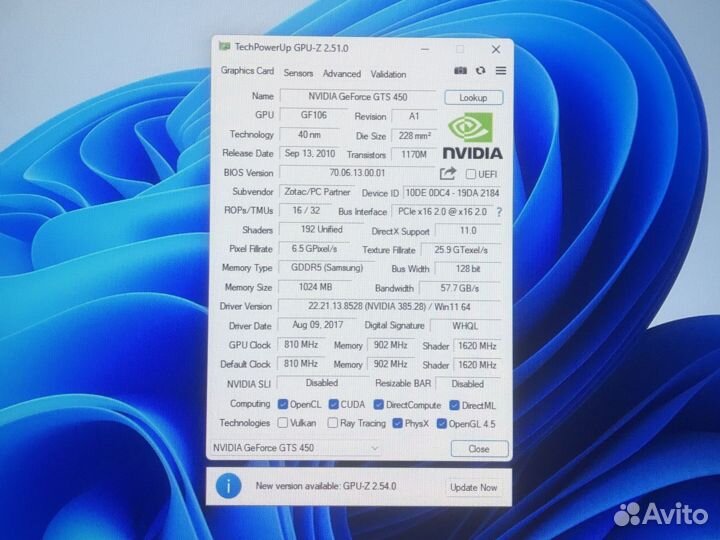Minimize the GPU-Z window
The image size is (720, 540).
425,49
